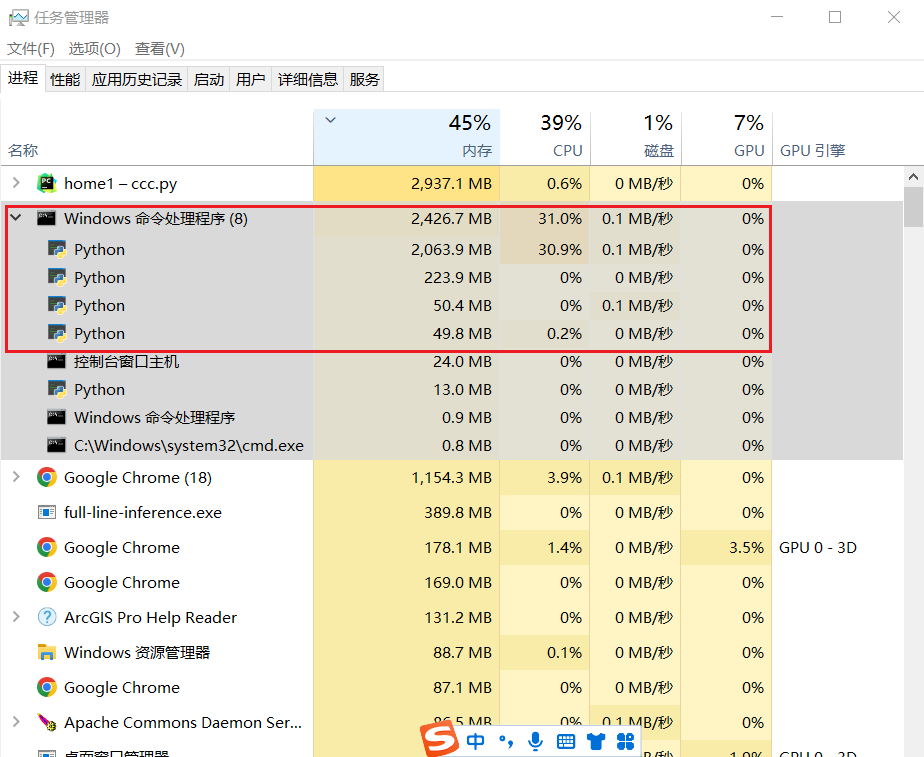The width and height of the screenshot is (924, 757).
Task: Expand the Apache Commons Daemon Ser... group
Action: (16, 722)
